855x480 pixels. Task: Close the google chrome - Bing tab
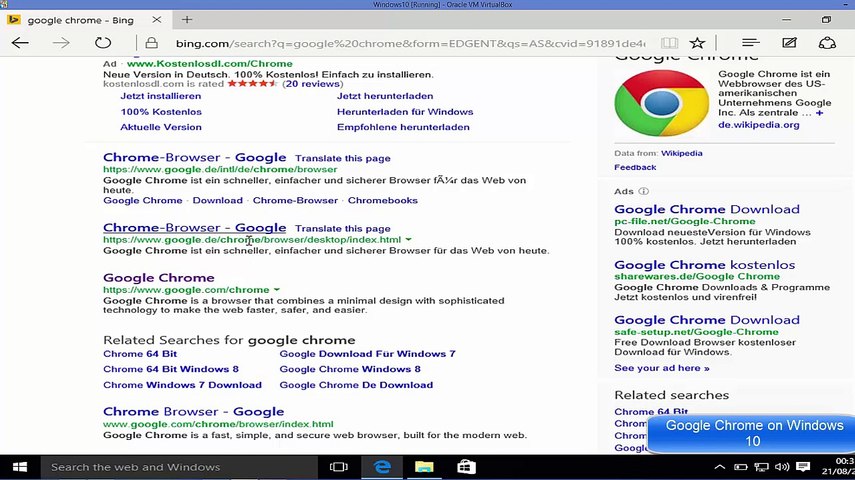click(x=156, y=20)
